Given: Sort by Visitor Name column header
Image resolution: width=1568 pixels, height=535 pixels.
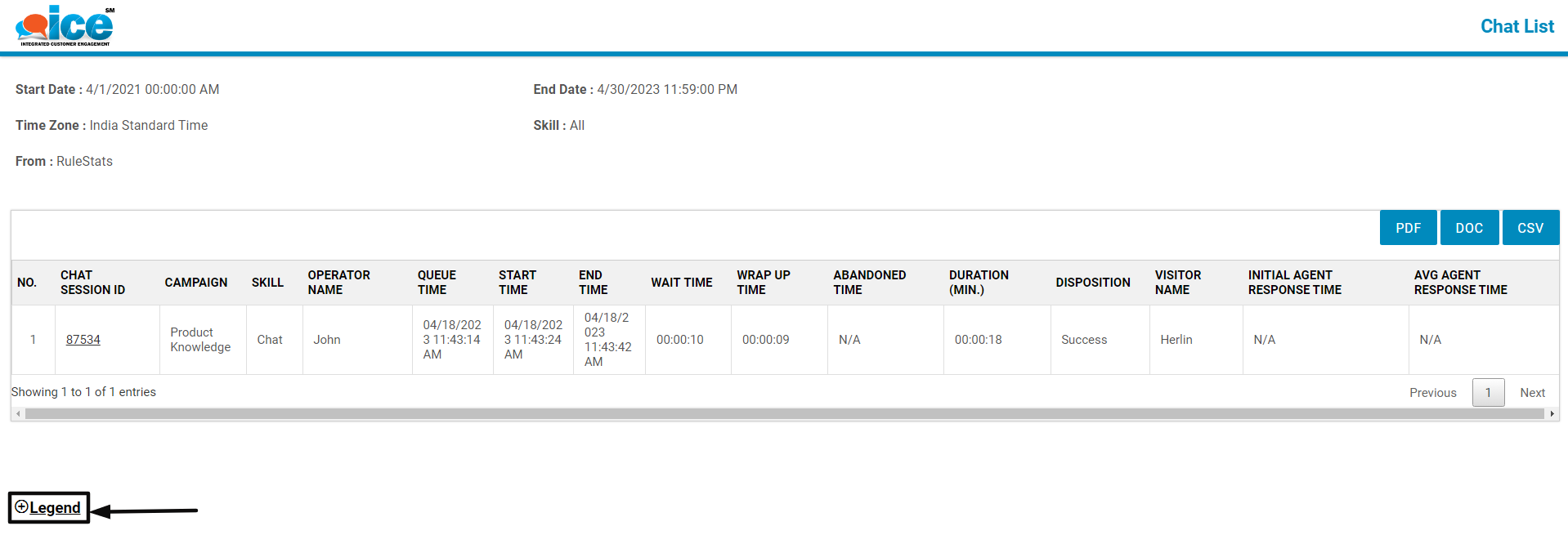Looking at the screenshot, I should click(x=1177, y=283).
